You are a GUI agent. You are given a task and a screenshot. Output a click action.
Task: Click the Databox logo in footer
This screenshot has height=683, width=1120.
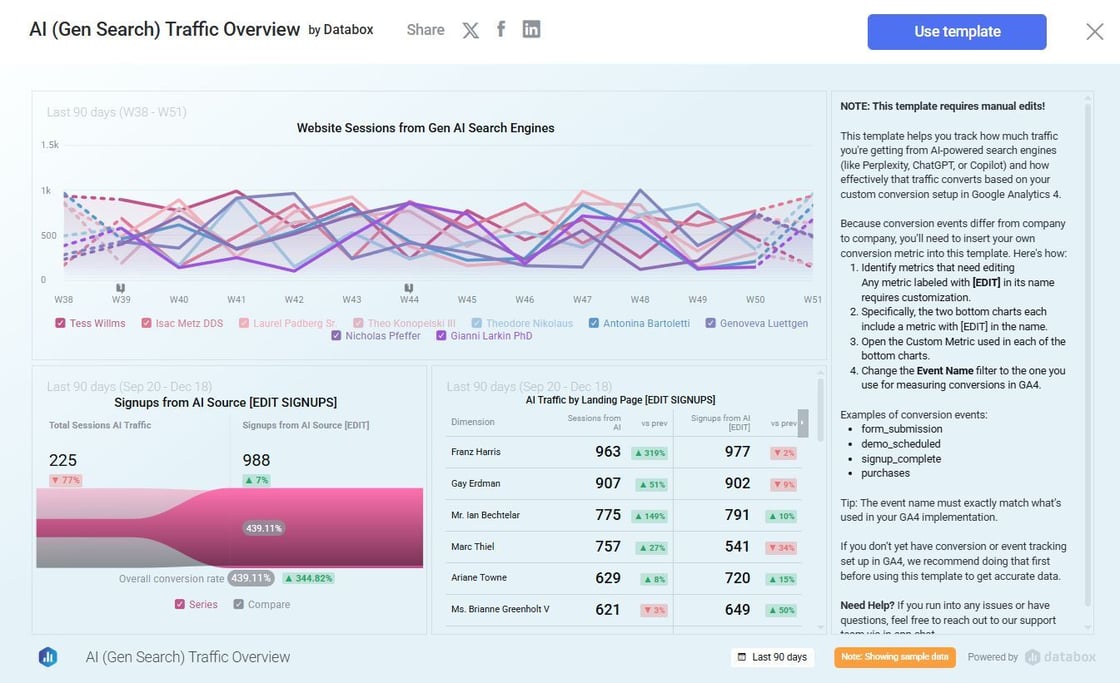48,657
